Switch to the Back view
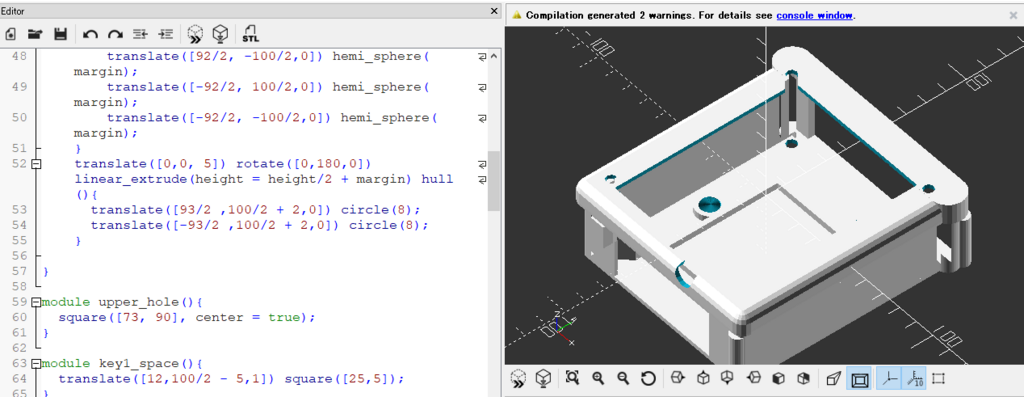 803,379
